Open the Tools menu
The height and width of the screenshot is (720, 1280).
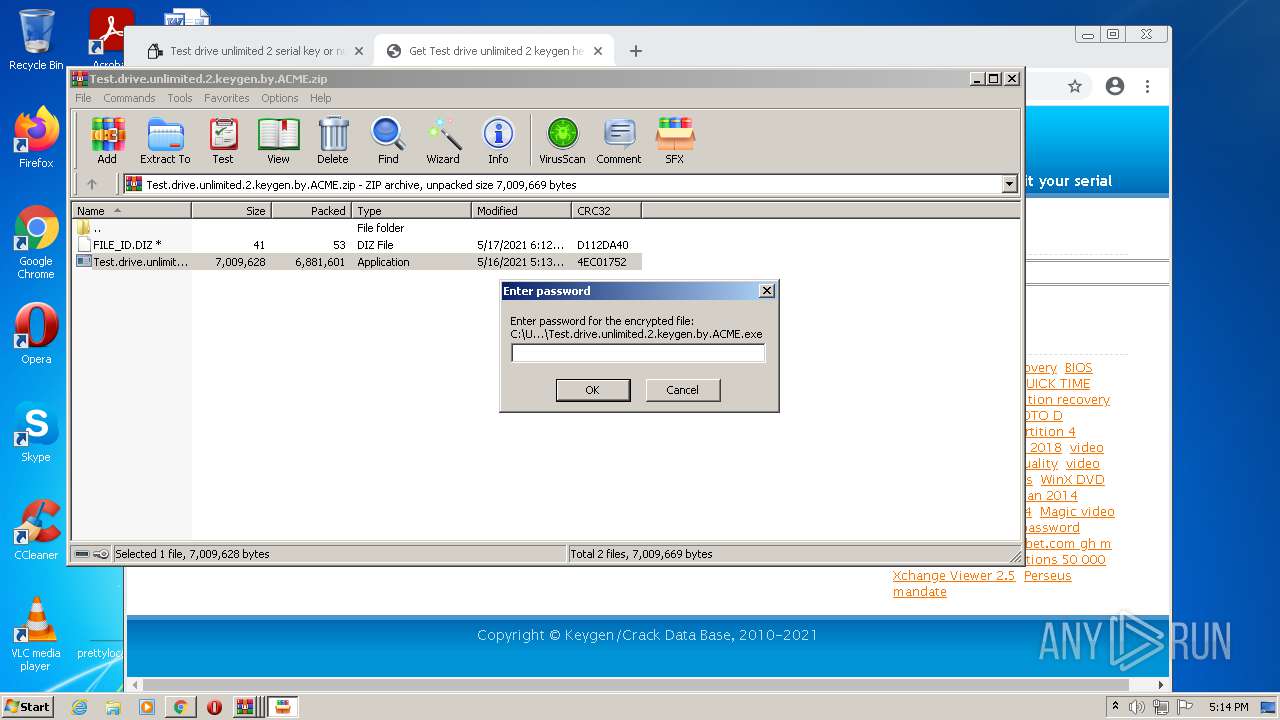(180, 98)
